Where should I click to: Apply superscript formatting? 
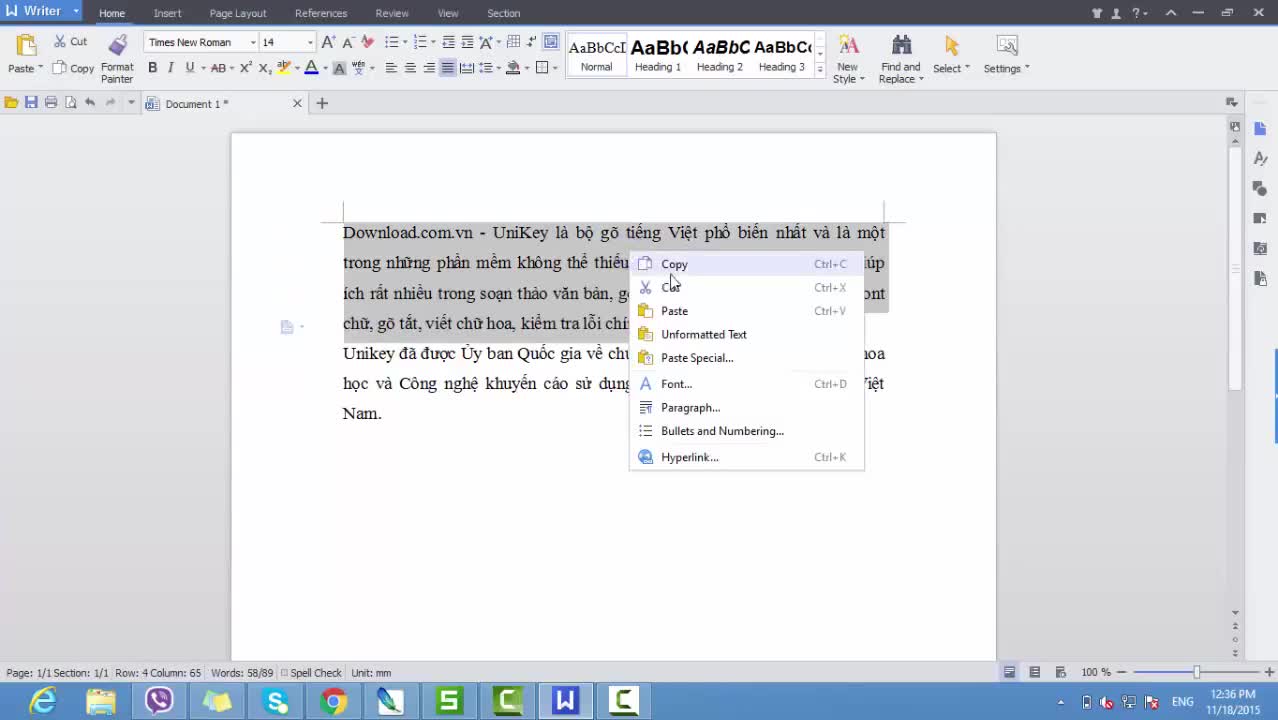pos(246,68)
